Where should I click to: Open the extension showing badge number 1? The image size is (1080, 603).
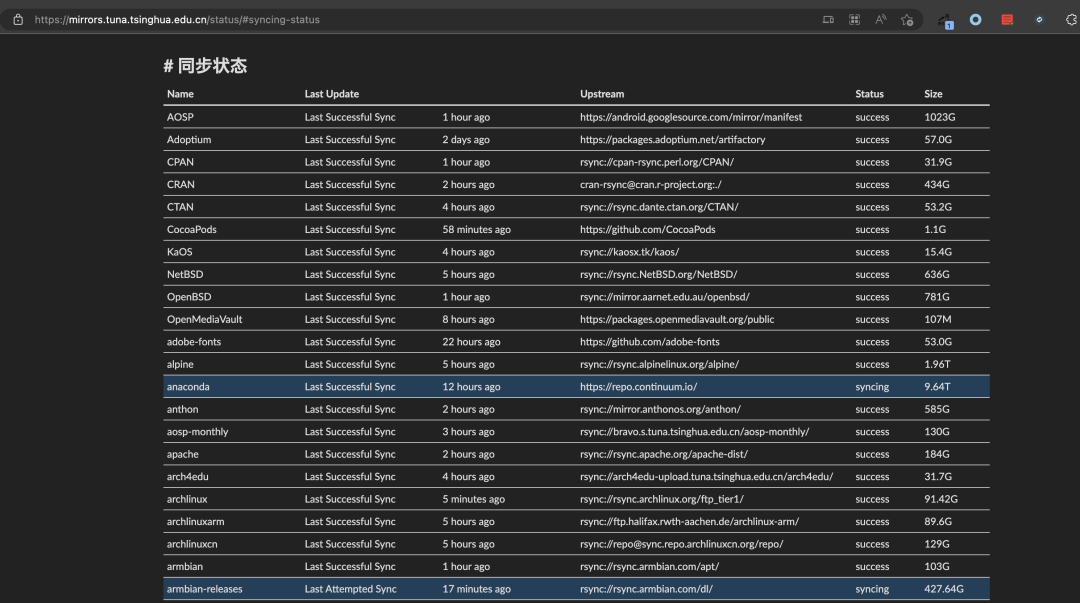(x=946, y=21)
